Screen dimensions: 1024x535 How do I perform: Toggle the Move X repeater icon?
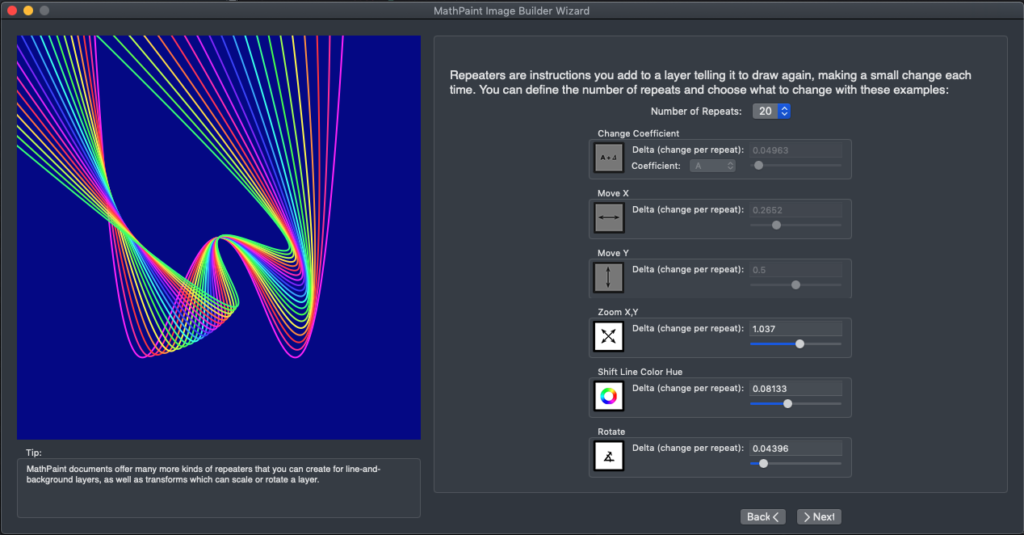[x=609, y=218]
